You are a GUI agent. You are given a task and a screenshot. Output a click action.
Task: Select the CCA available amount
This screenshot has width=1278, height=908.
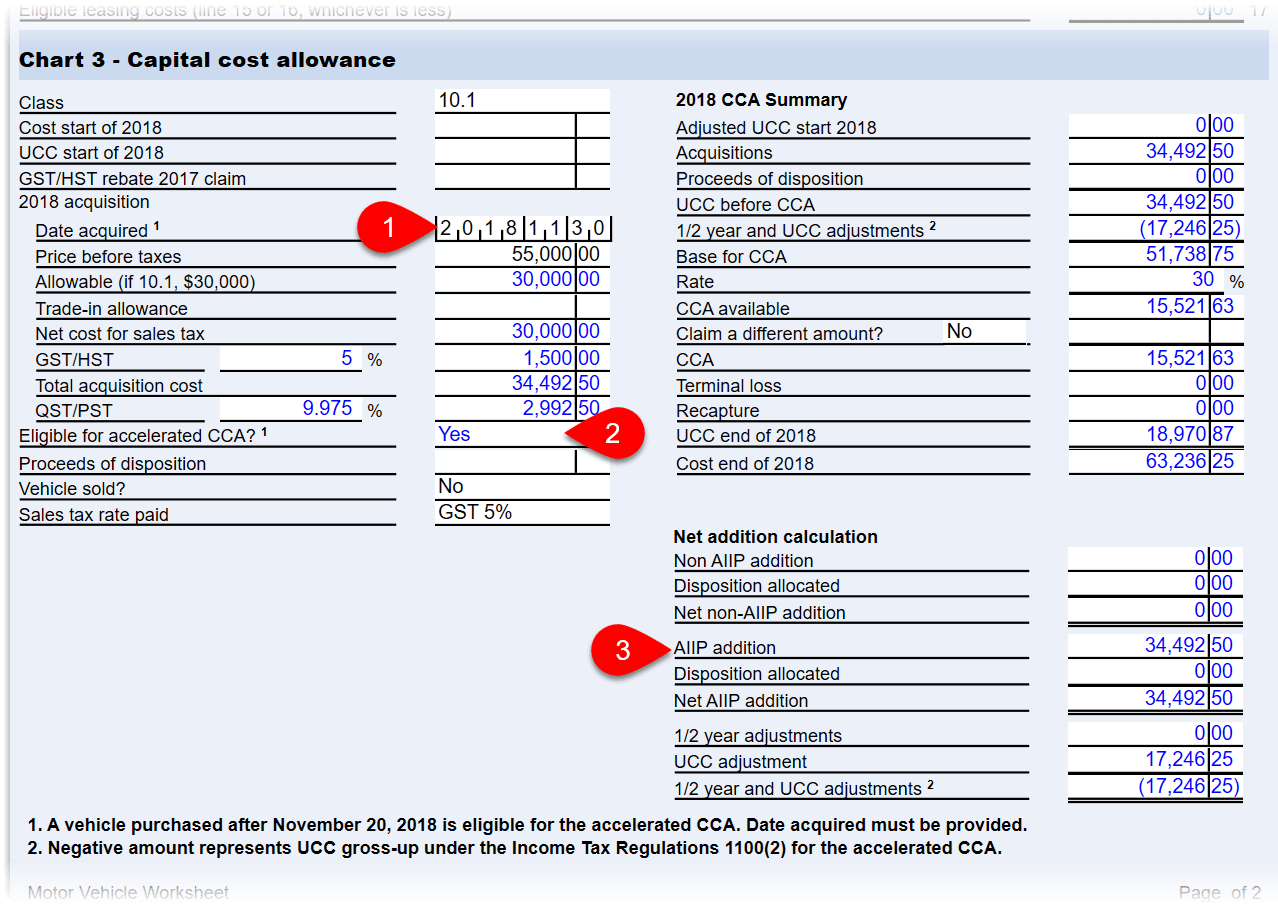point(1156,306)
